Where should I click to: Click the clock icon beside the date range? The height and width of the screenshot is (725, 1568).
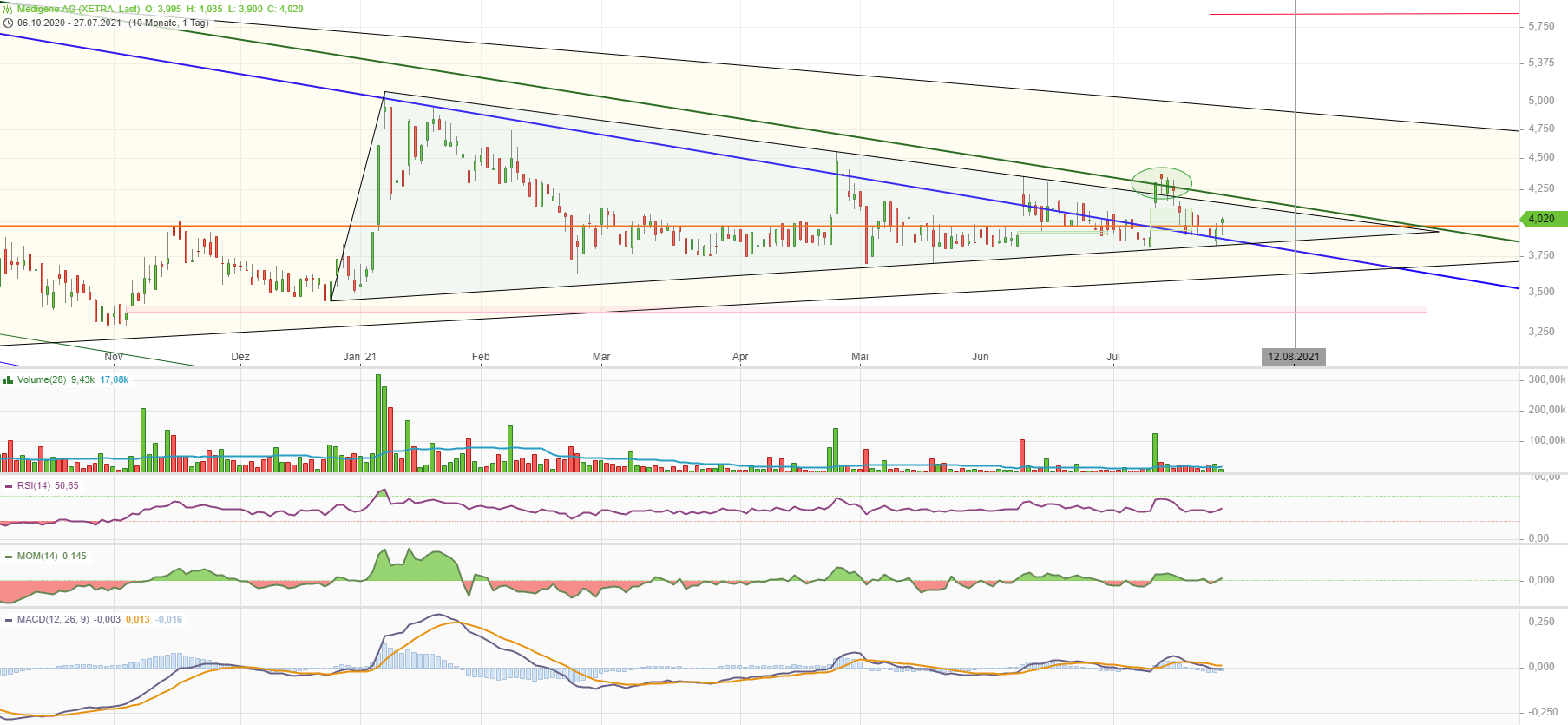click(8, 23)
